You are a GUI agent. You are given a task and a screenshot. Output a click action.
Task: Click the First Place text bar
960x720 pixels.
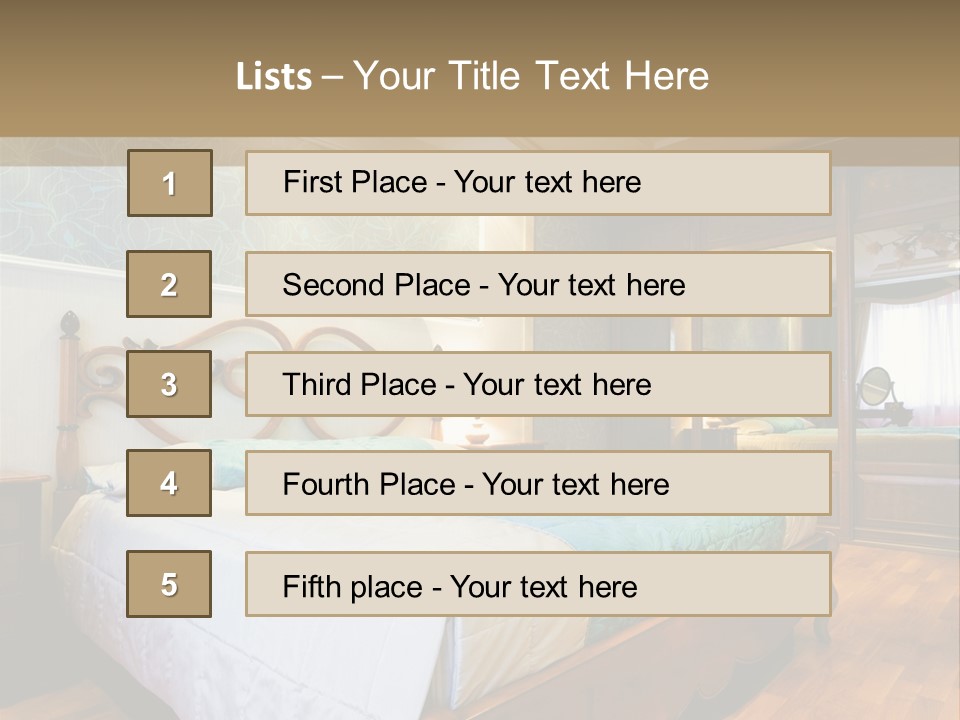[538, 183]
